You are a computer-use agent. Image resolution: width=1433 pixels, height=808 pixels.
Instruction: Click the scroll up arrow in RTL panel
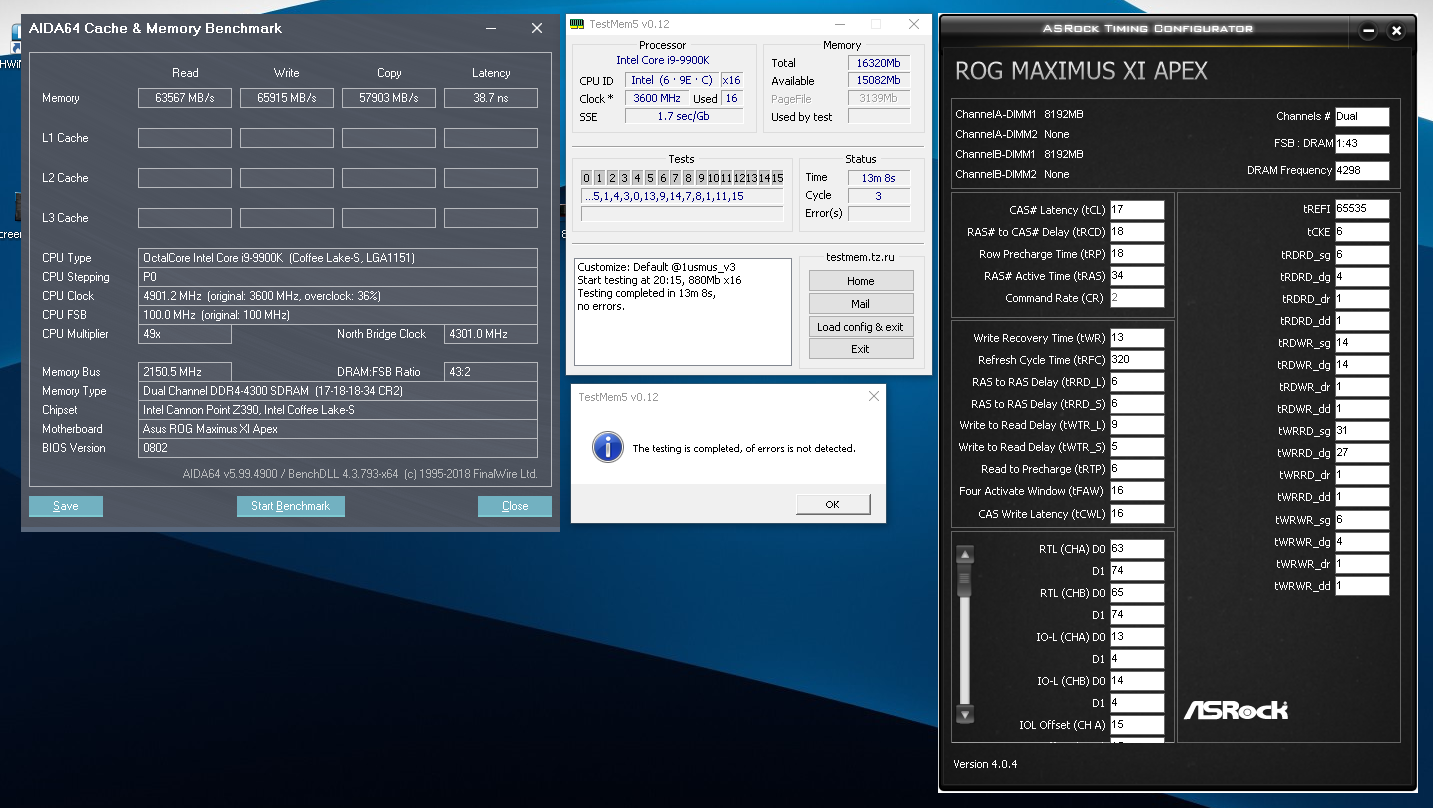(965, 555)
